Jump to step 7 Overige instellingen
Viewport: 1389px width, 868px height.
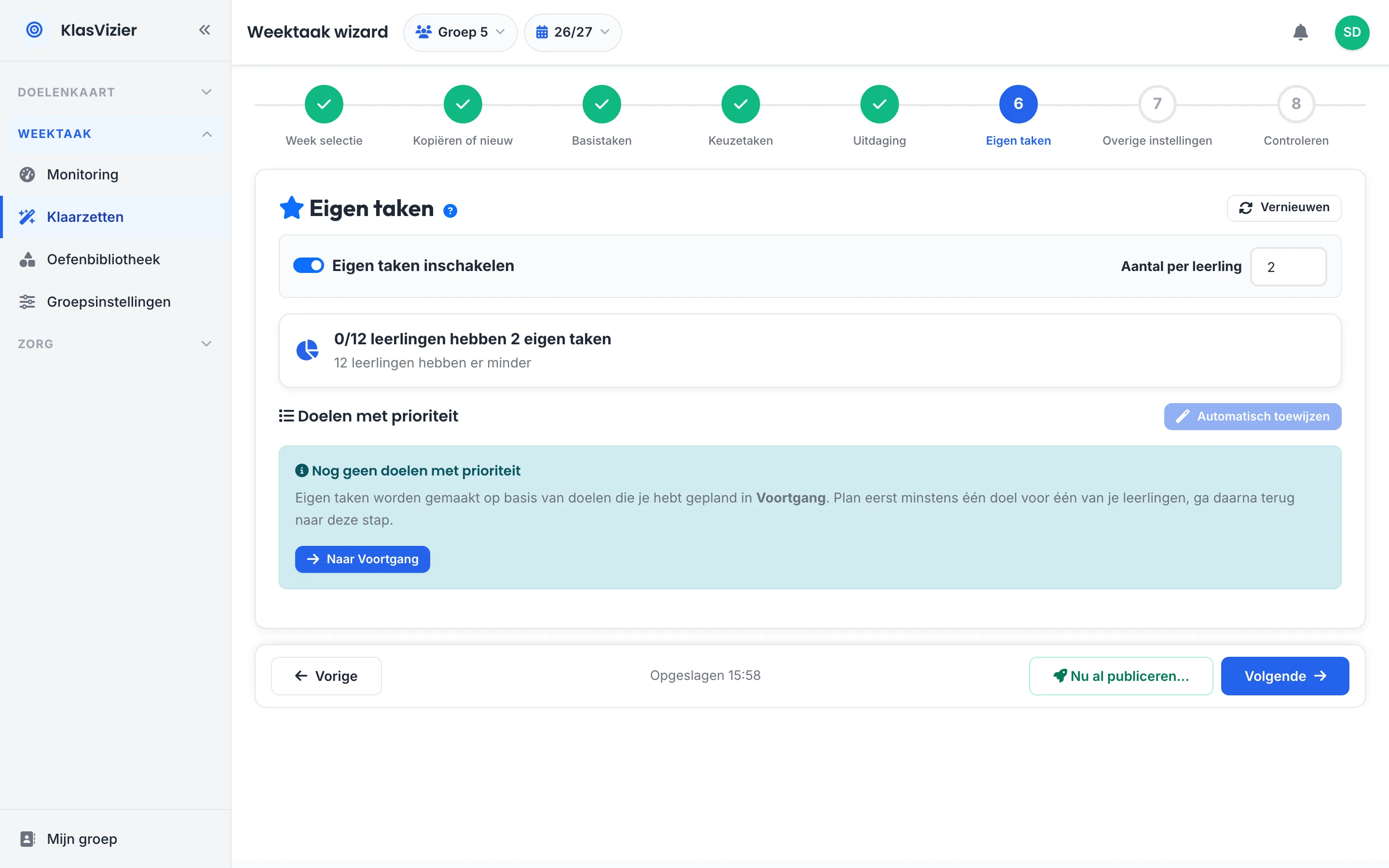[1157, 104]
